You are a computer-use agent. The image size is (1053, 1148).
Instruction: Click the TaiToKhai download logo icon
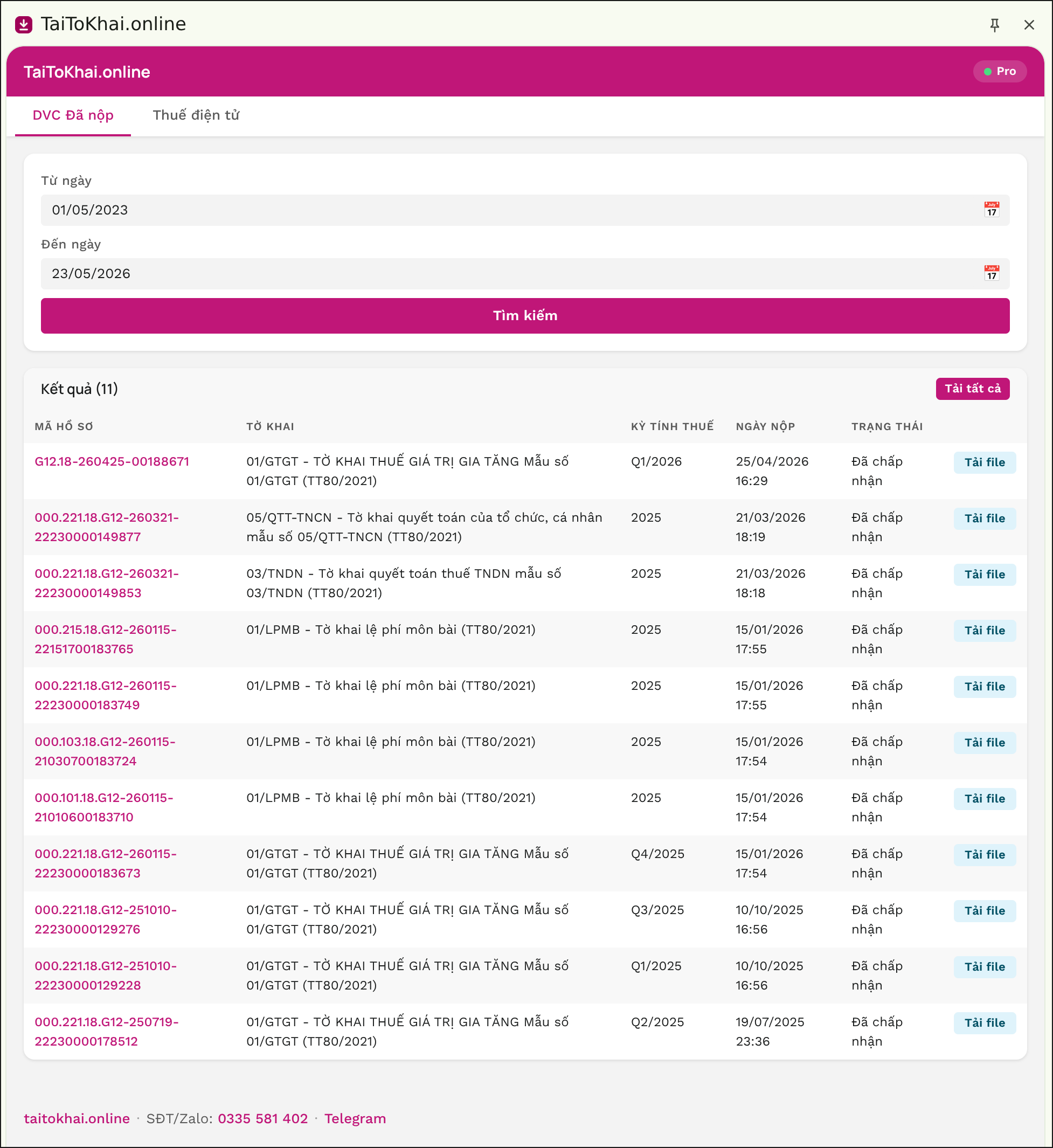23,24
